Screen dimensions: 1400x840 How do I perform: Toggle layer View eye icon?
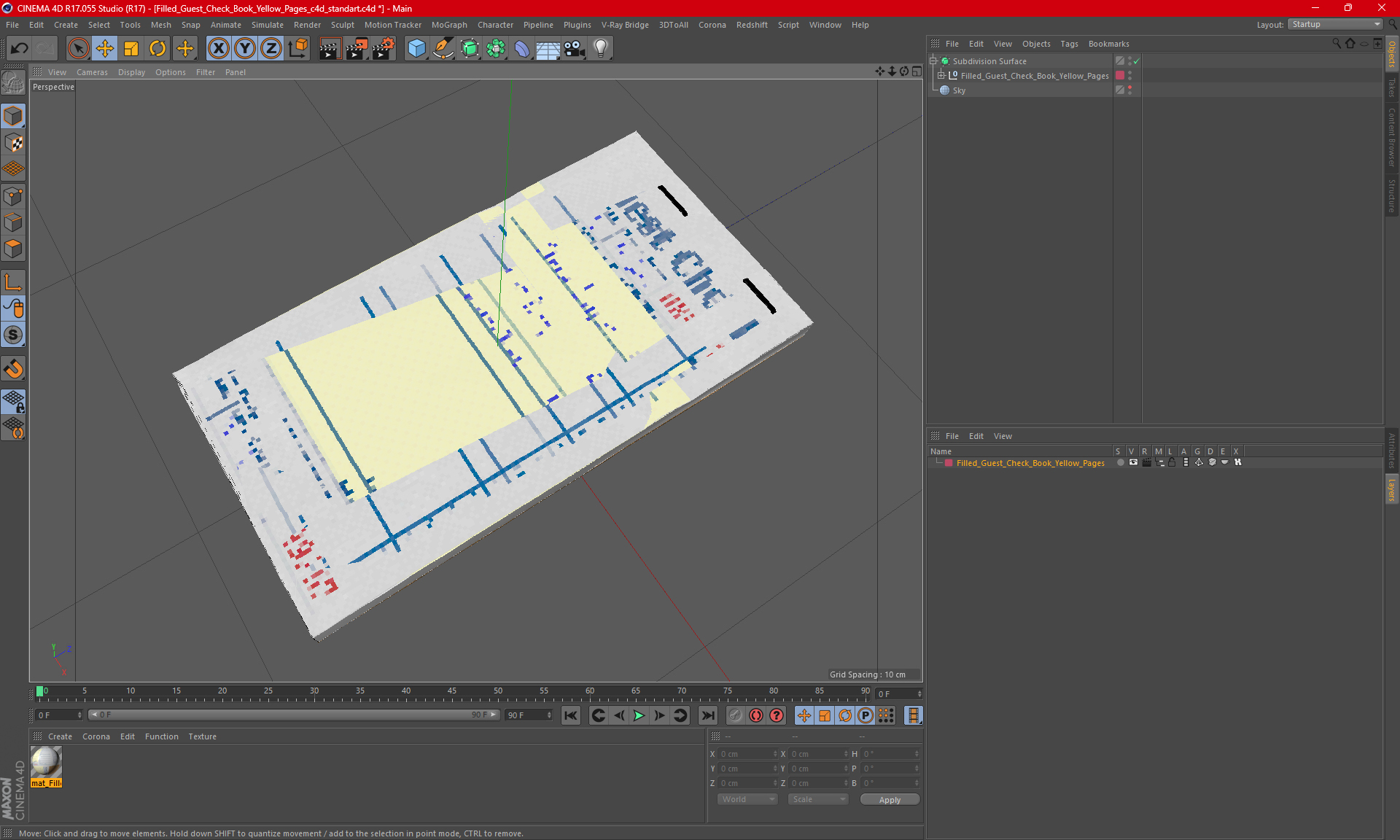coord(1133,463)
